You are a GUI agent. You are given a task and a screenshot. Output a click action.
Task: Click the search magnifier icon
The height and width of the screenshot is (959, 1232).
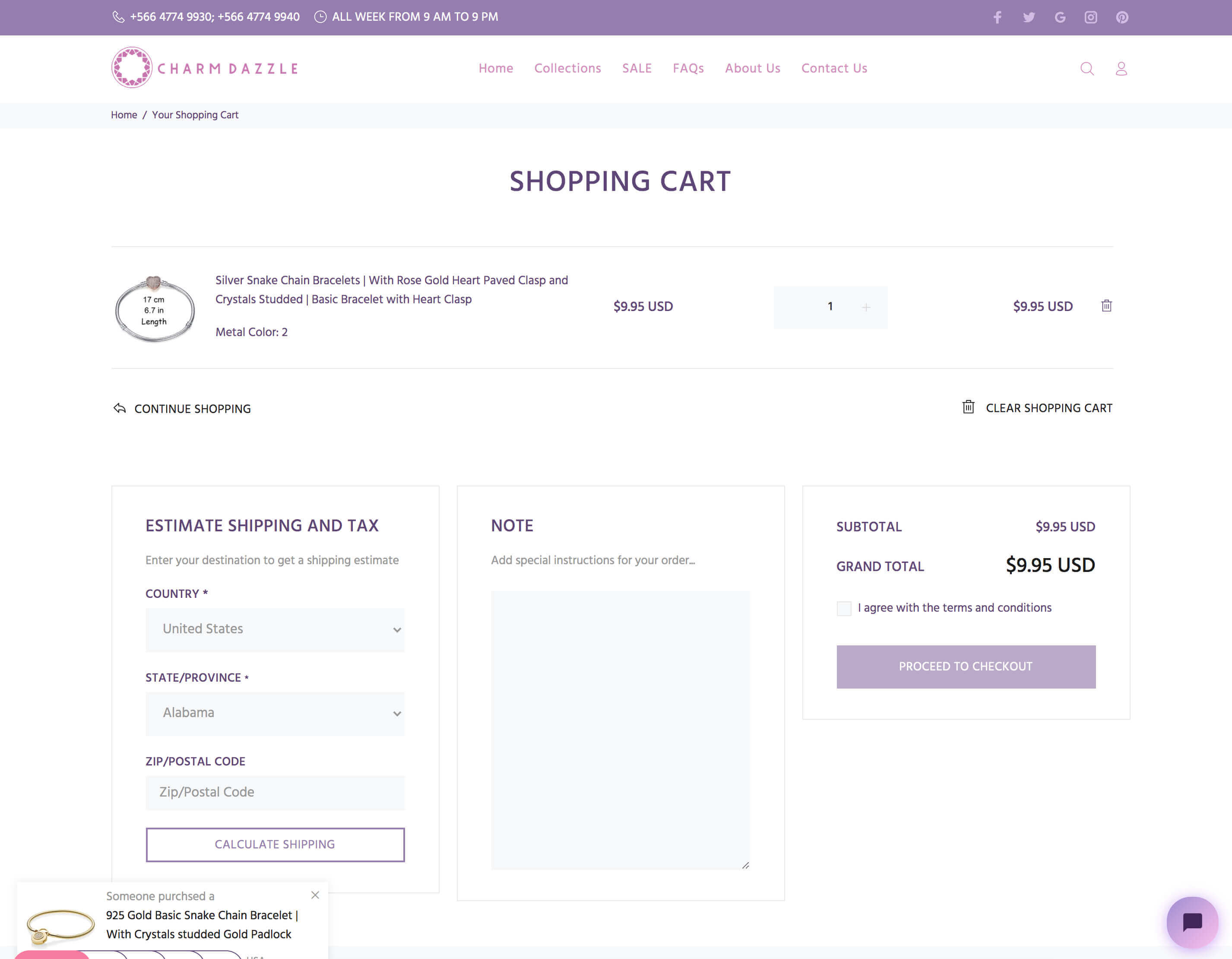(x=1086, y=69)
